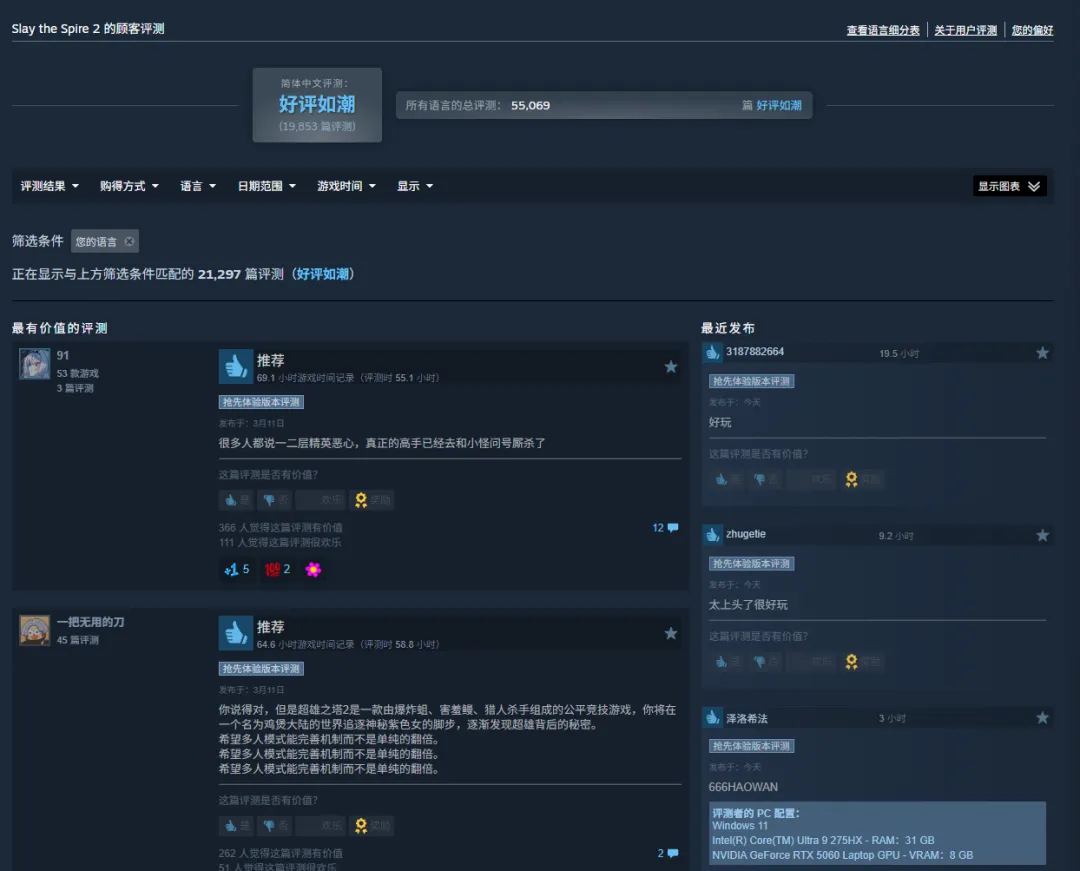
Task: Open the 语言 filter dropdown
Action: 198,186
